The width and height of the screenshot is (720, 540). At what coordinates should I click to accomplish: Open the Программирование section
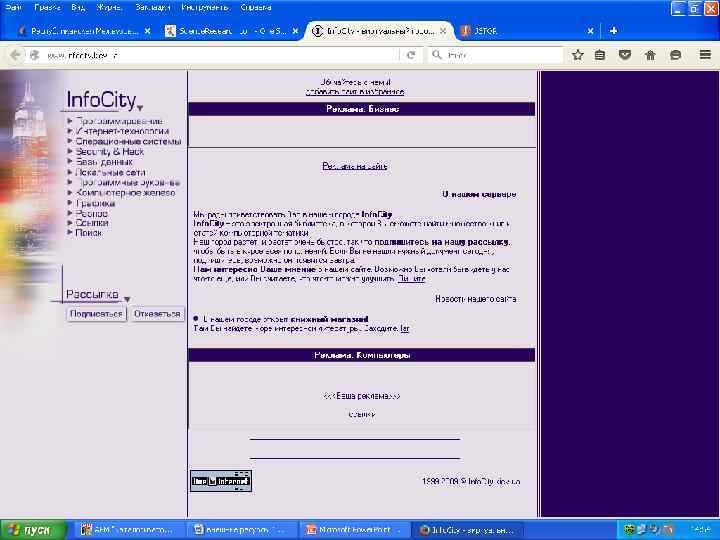(119, 121)
